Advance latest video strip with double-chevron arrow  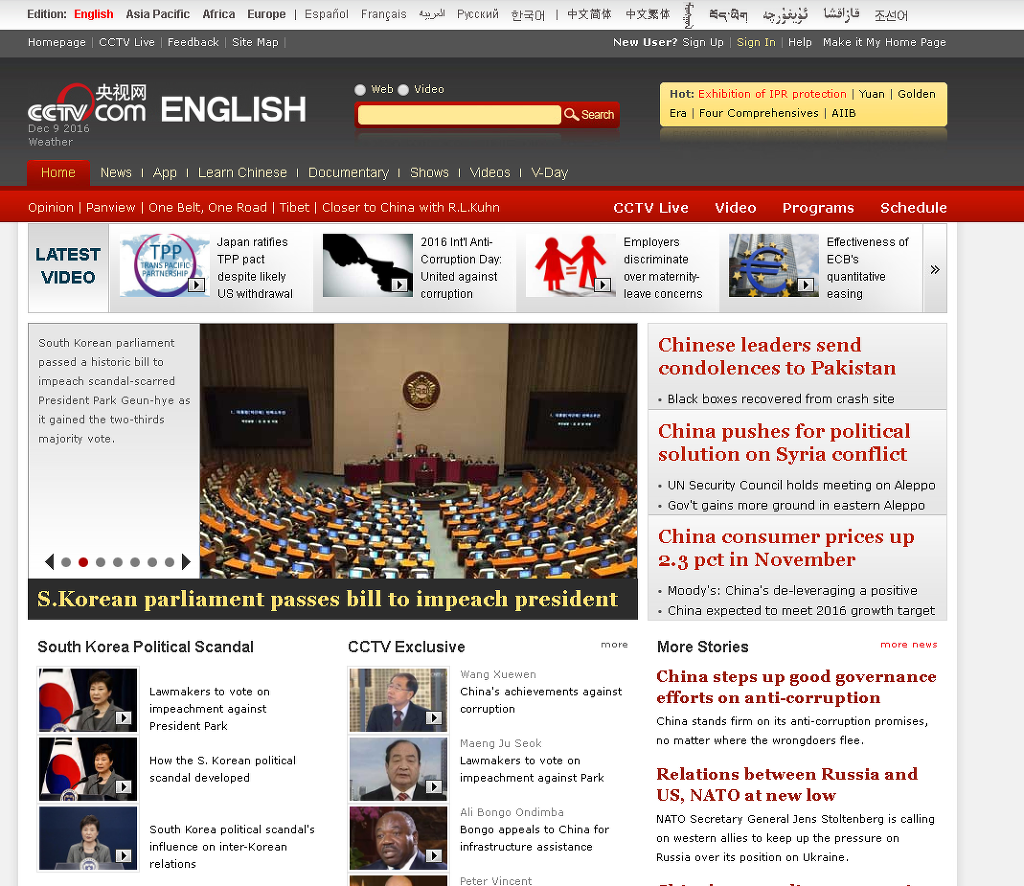coord(935,269)
